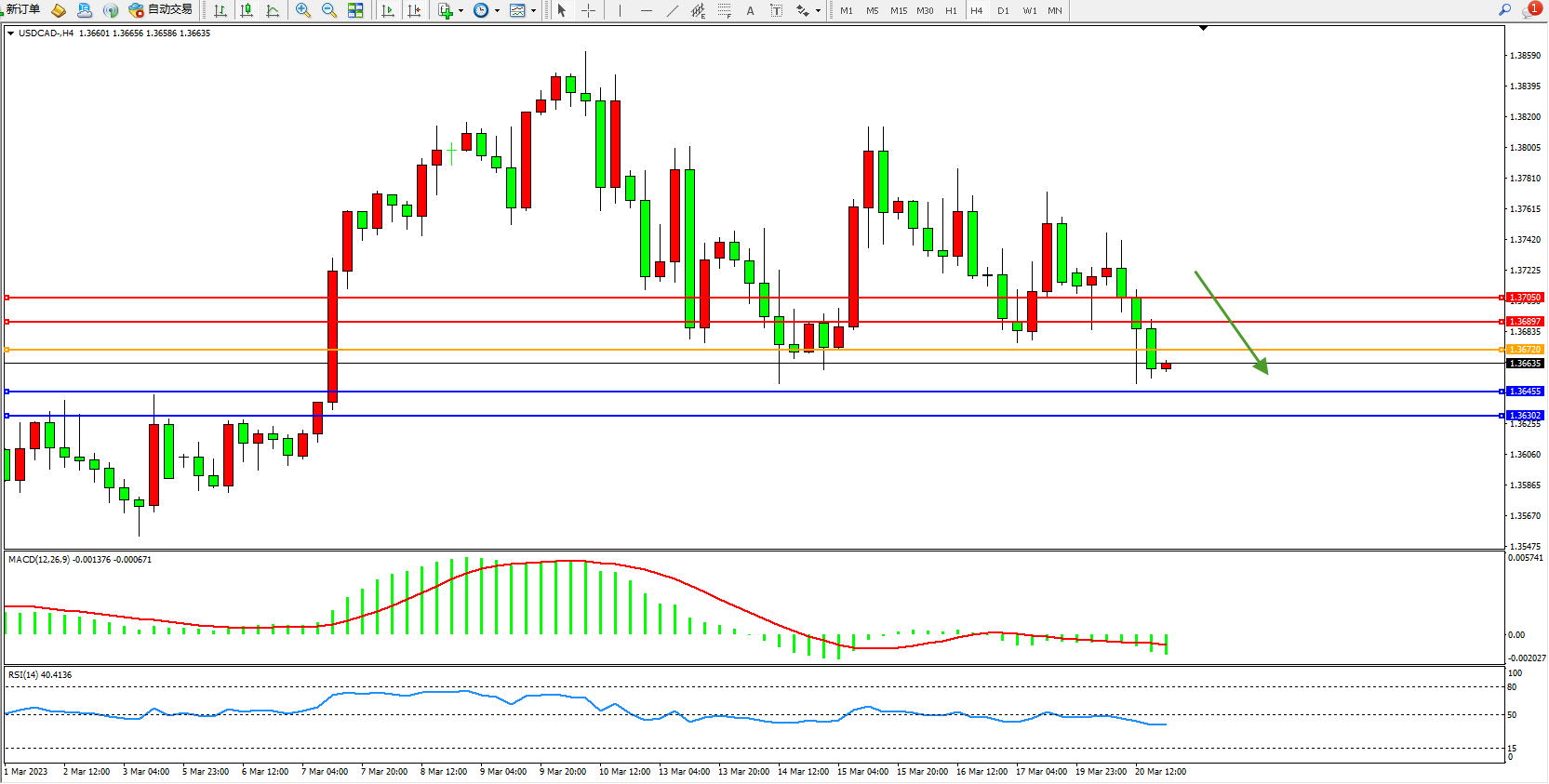Open the search magnifier at top right

pyautogui.click(x=1504, y=9)
